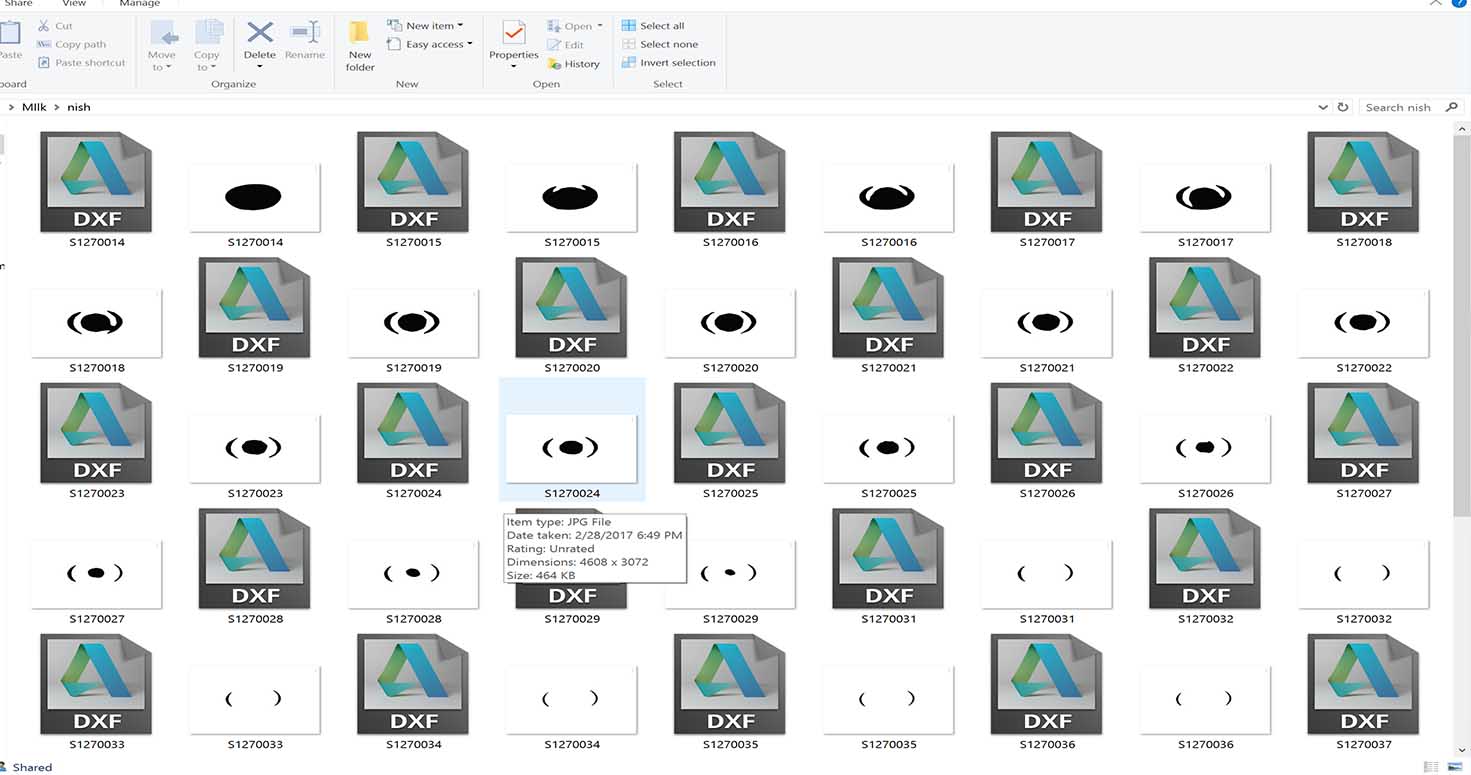Select JPG thumbnail S1270026
Screen dimensions: 1471x775
pyautogui.click(x=1205, y=448)
